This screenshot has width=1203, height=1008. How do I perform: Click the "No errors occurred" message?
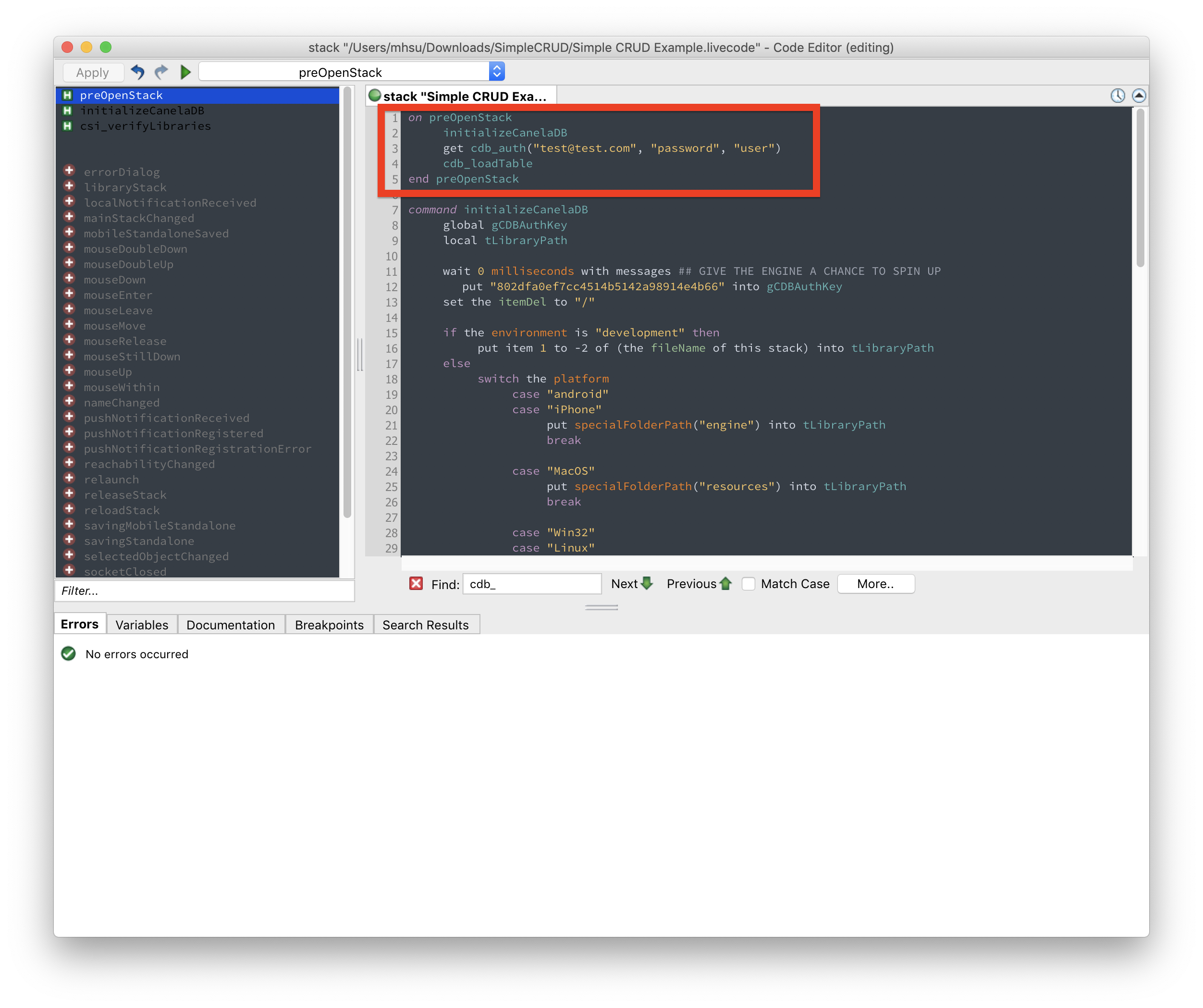(x=137, y=654)
